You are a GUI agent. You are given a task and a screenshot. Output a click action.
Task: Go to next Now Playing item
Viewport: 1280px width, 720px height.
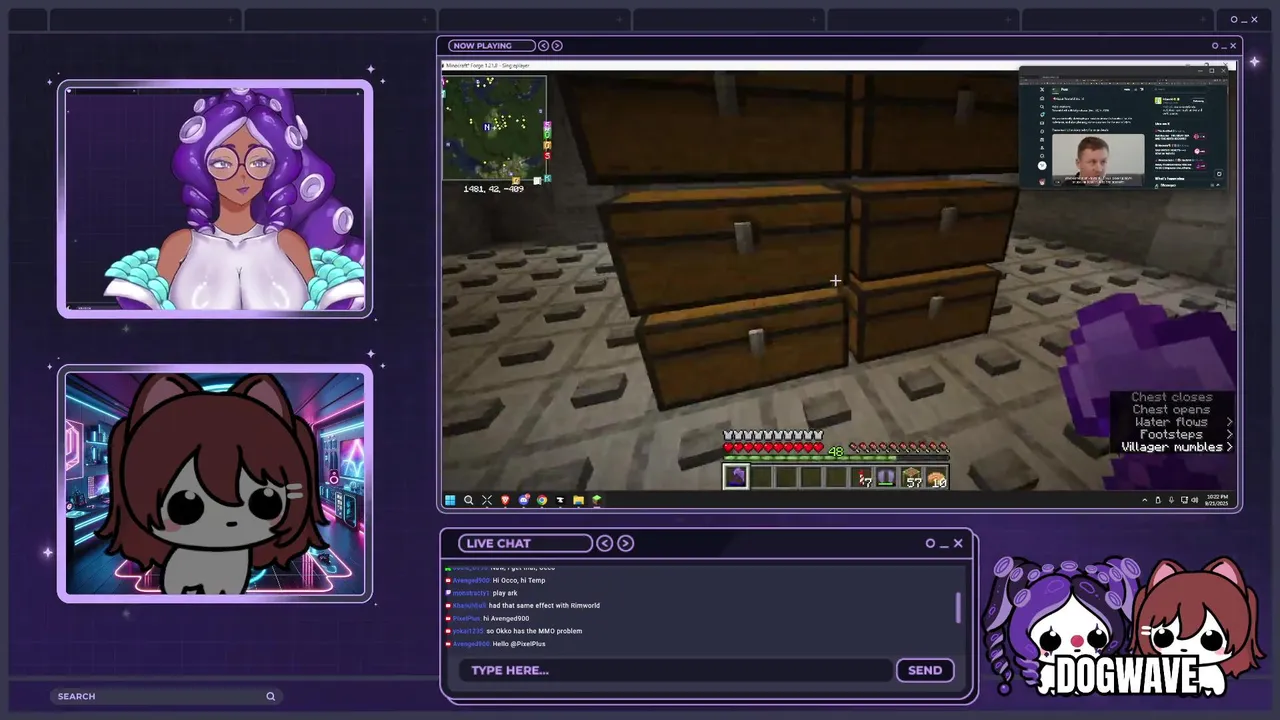[557, 45]
